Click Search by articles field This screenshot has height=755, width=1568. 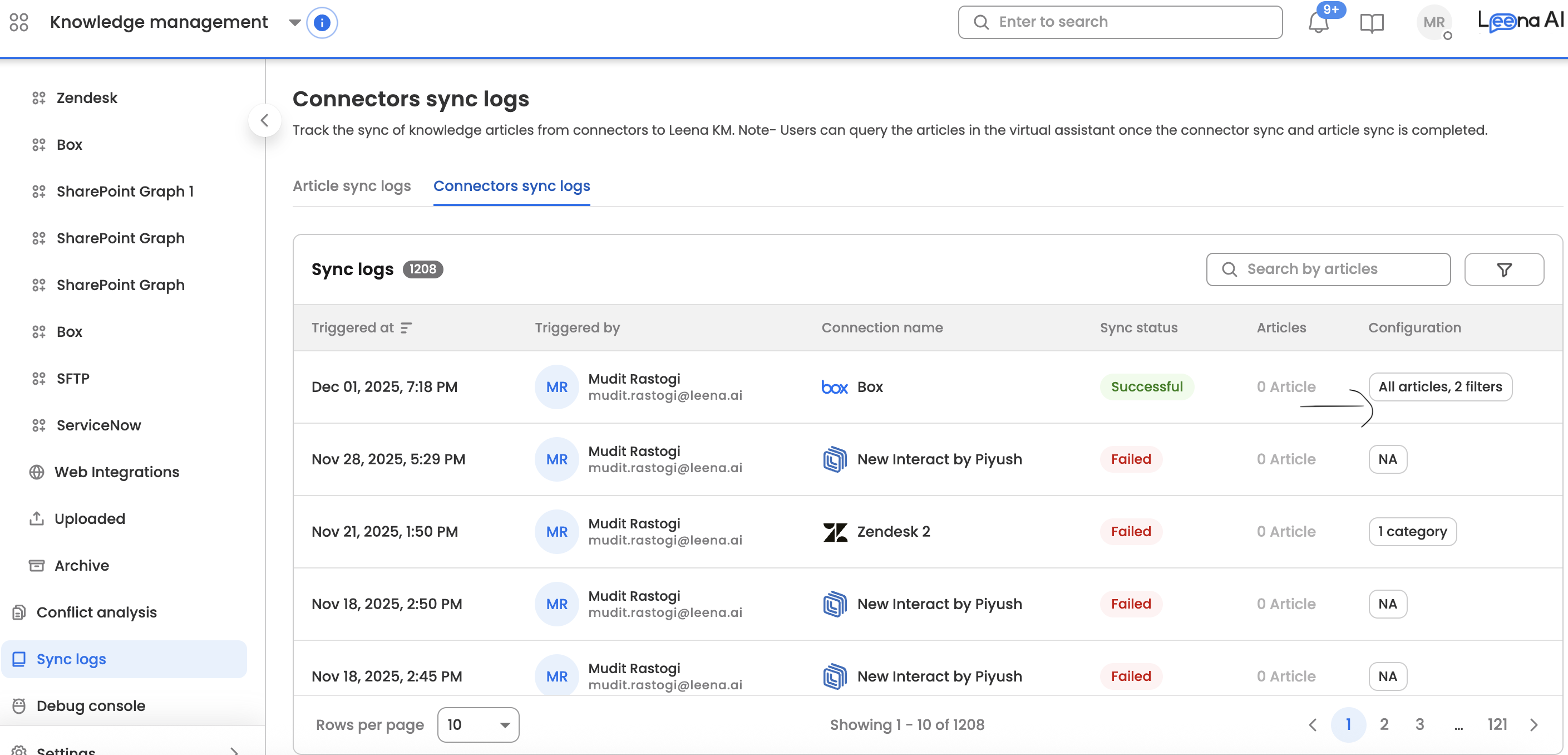click(x=1327, y=269)
